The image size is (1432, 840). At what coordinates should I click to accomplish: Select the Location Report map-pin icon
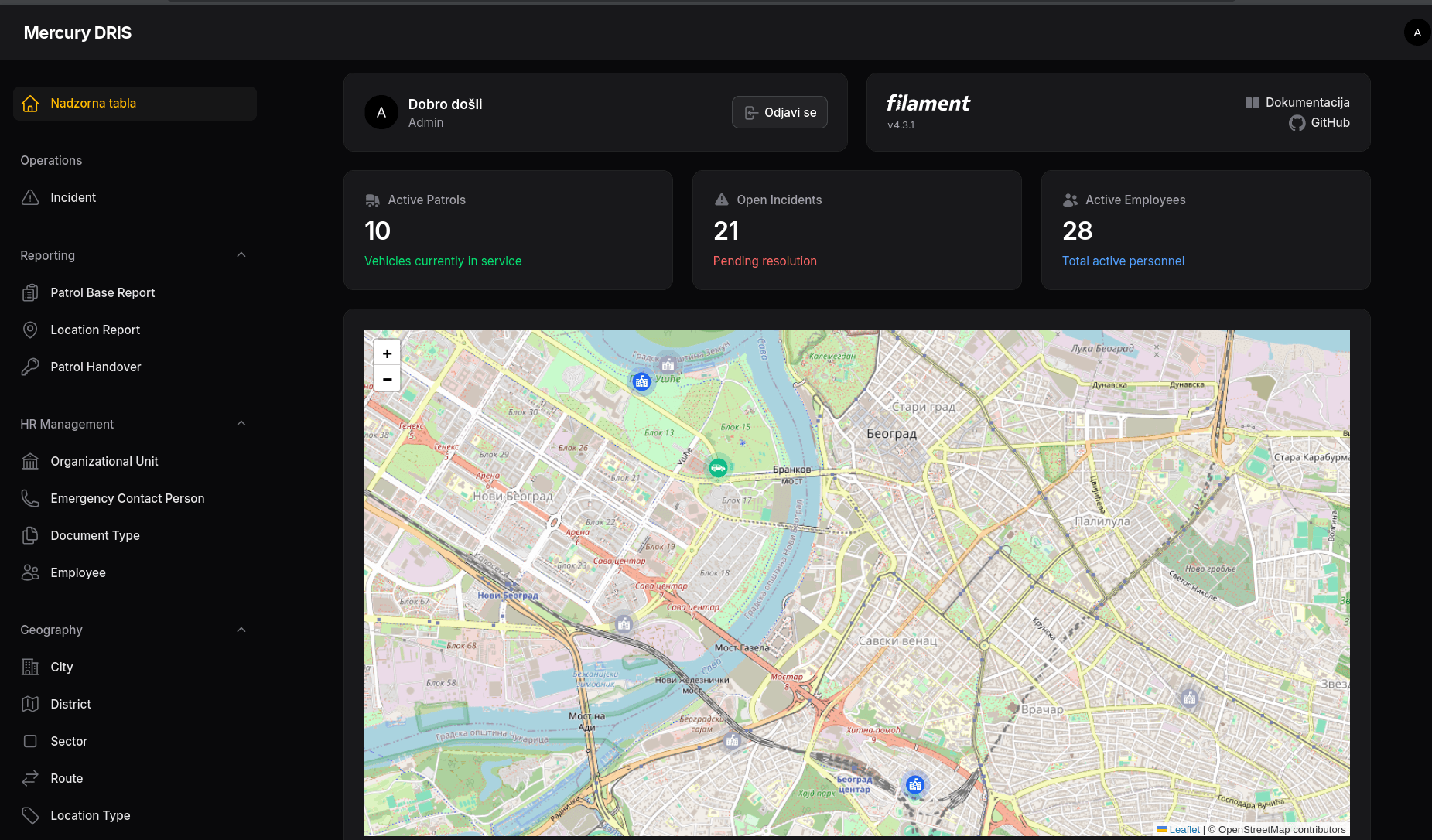point(30,330)
